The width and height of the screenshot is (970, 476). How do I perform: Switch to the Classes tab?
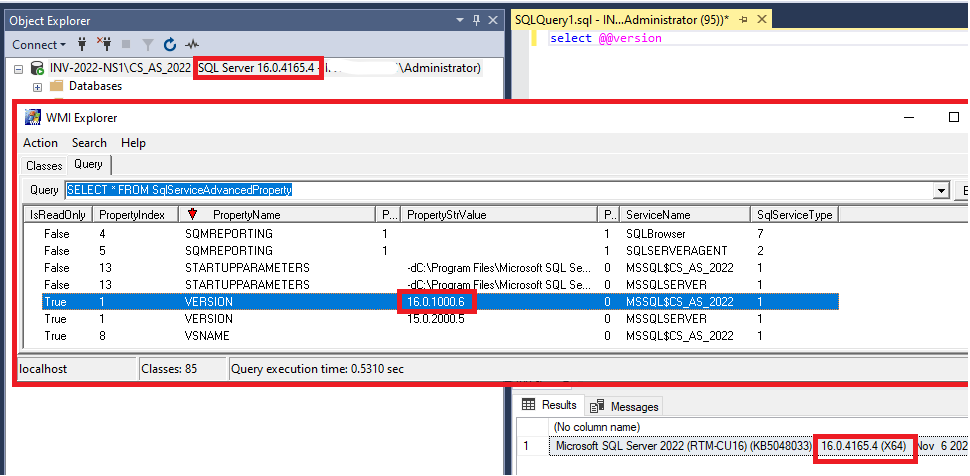point(44,166)
